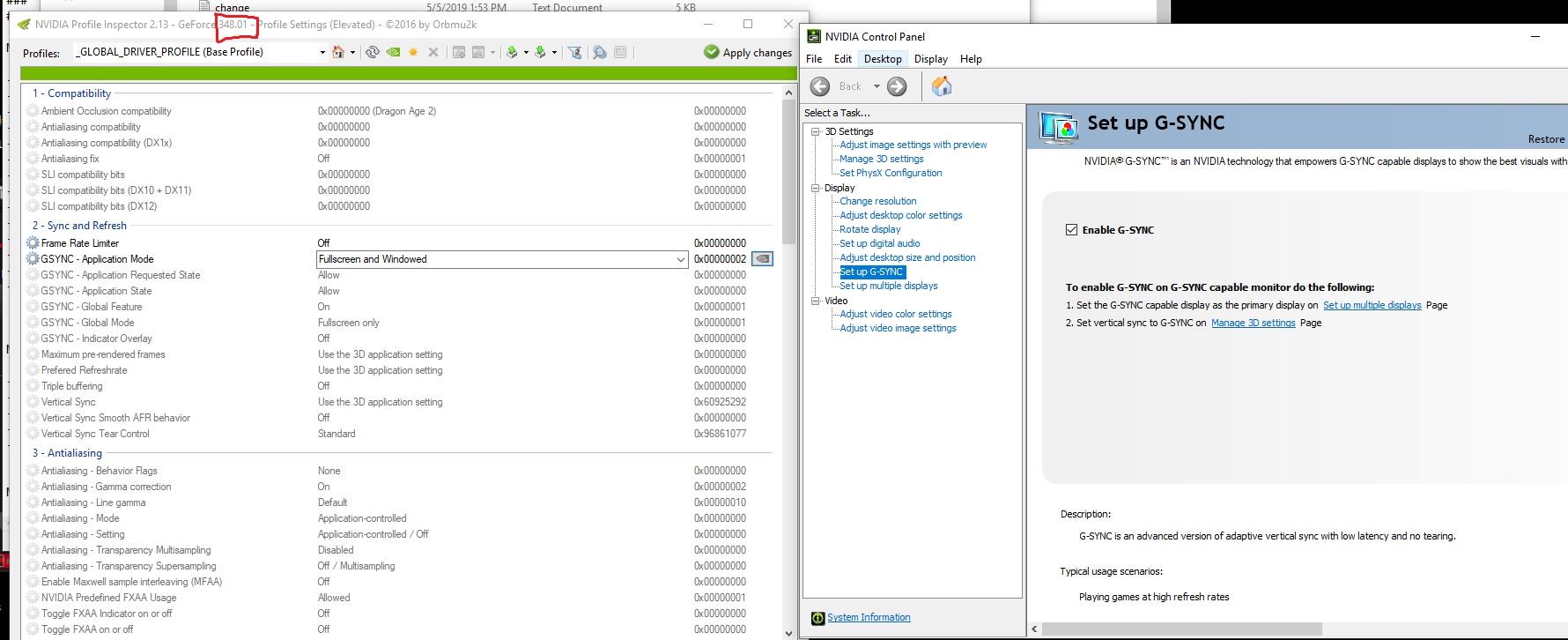Toggle the settings filter funnel icon
This screenshot has height=640, width=1568.
[575, 52]
